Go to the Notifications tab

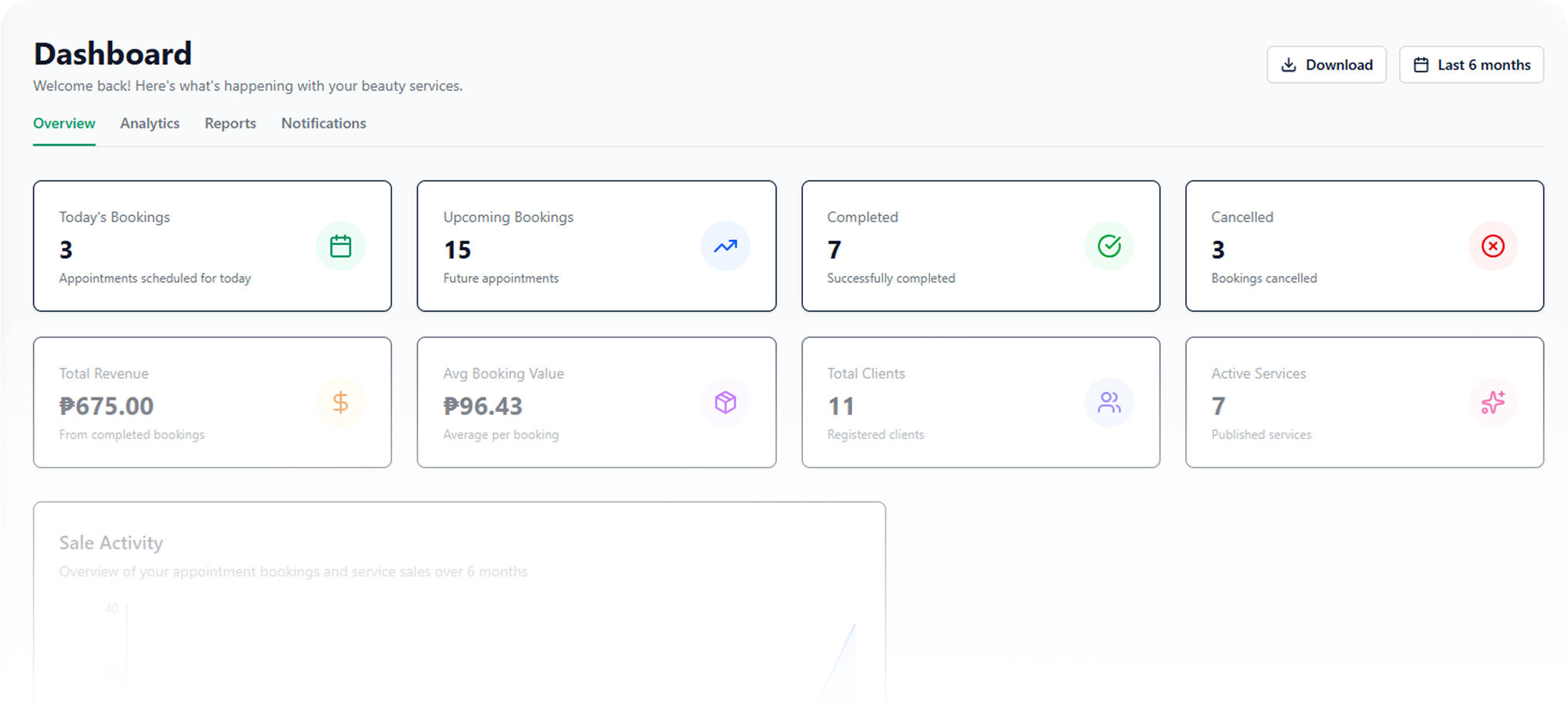[323, 123]
